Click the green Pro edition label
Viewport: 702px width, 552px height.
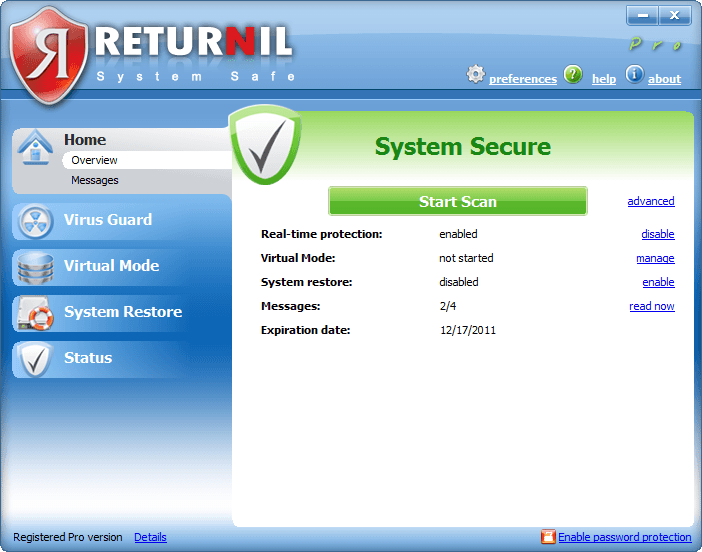point(655,44)
